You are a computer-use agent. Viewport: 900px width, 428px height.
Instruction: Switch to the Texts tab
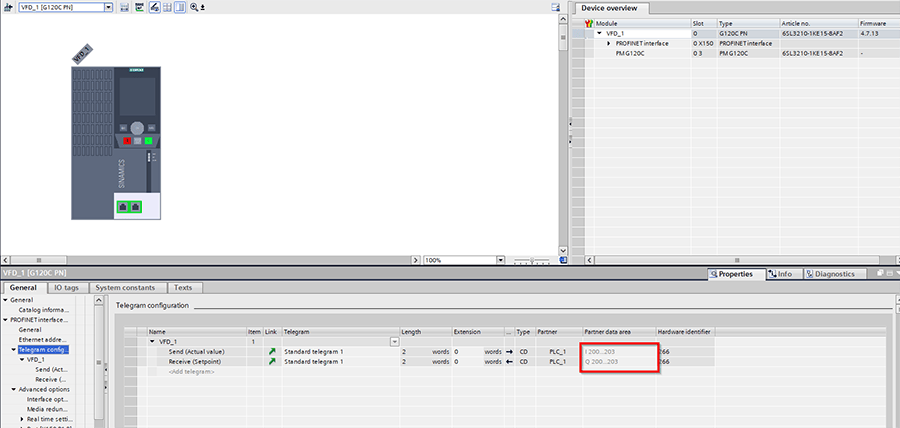coord(183,288)
